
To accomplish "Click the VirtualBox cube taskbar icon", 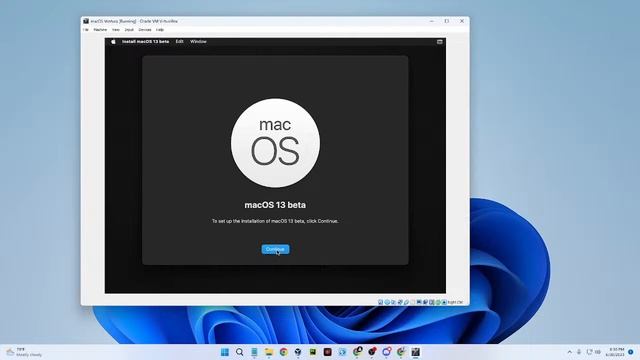I will tap(298, 352).
